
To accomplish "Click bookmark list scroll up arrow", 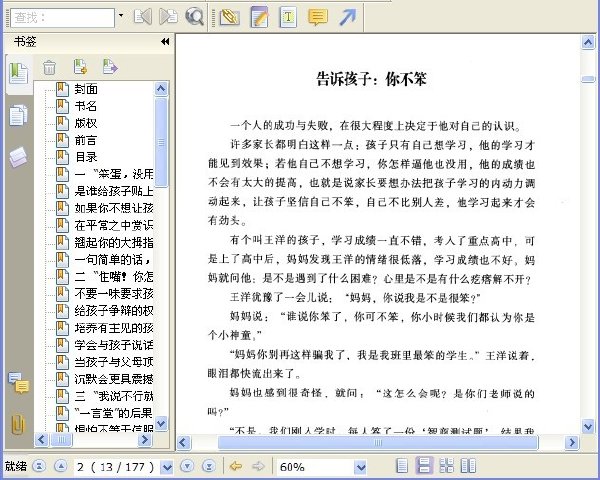I will coord(161,89).
